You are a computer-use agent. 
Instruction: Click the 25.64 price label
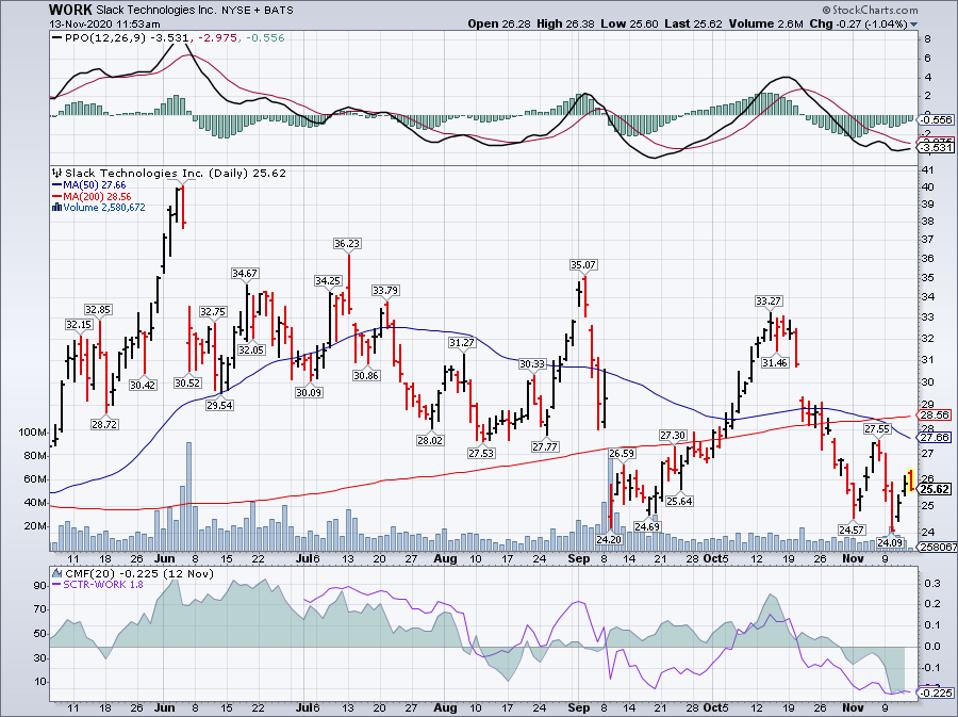pos(679,501)
